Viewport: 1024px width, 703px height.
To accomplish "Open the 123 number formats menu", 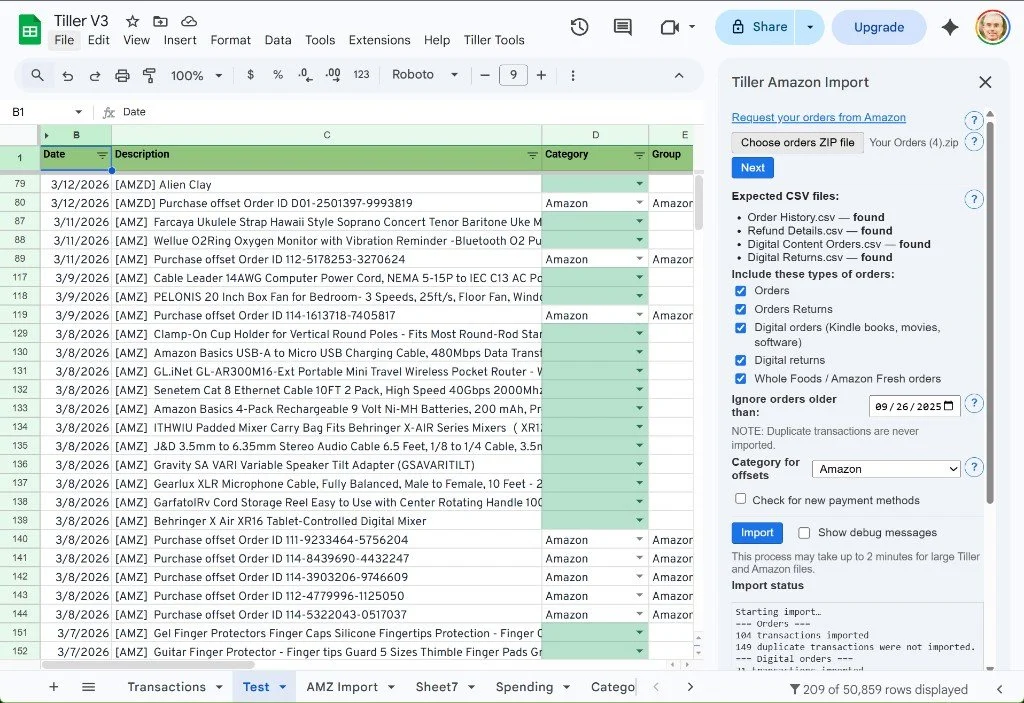I will point(361,75).
